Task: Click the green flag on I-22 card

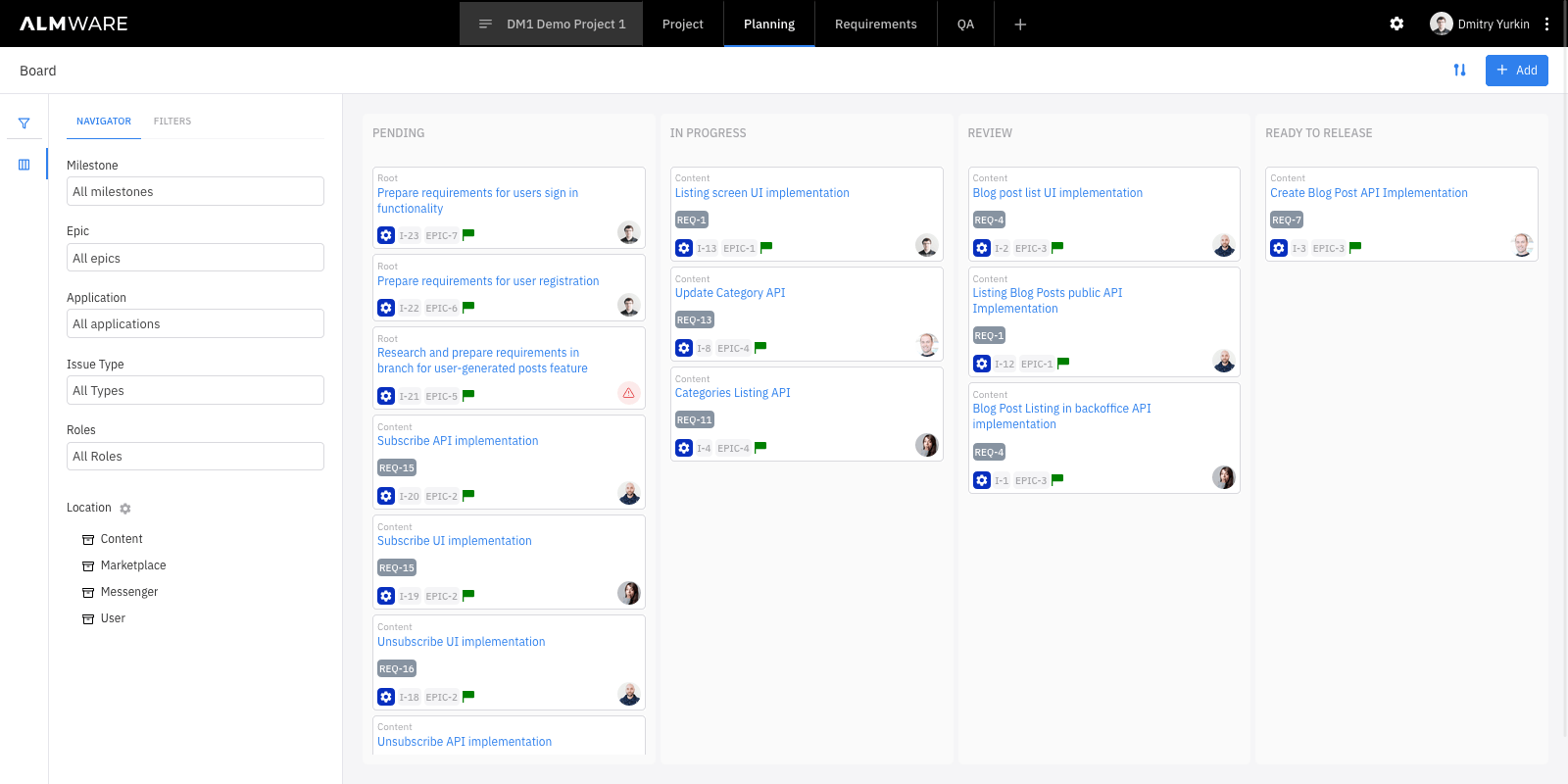Action: 468,308
